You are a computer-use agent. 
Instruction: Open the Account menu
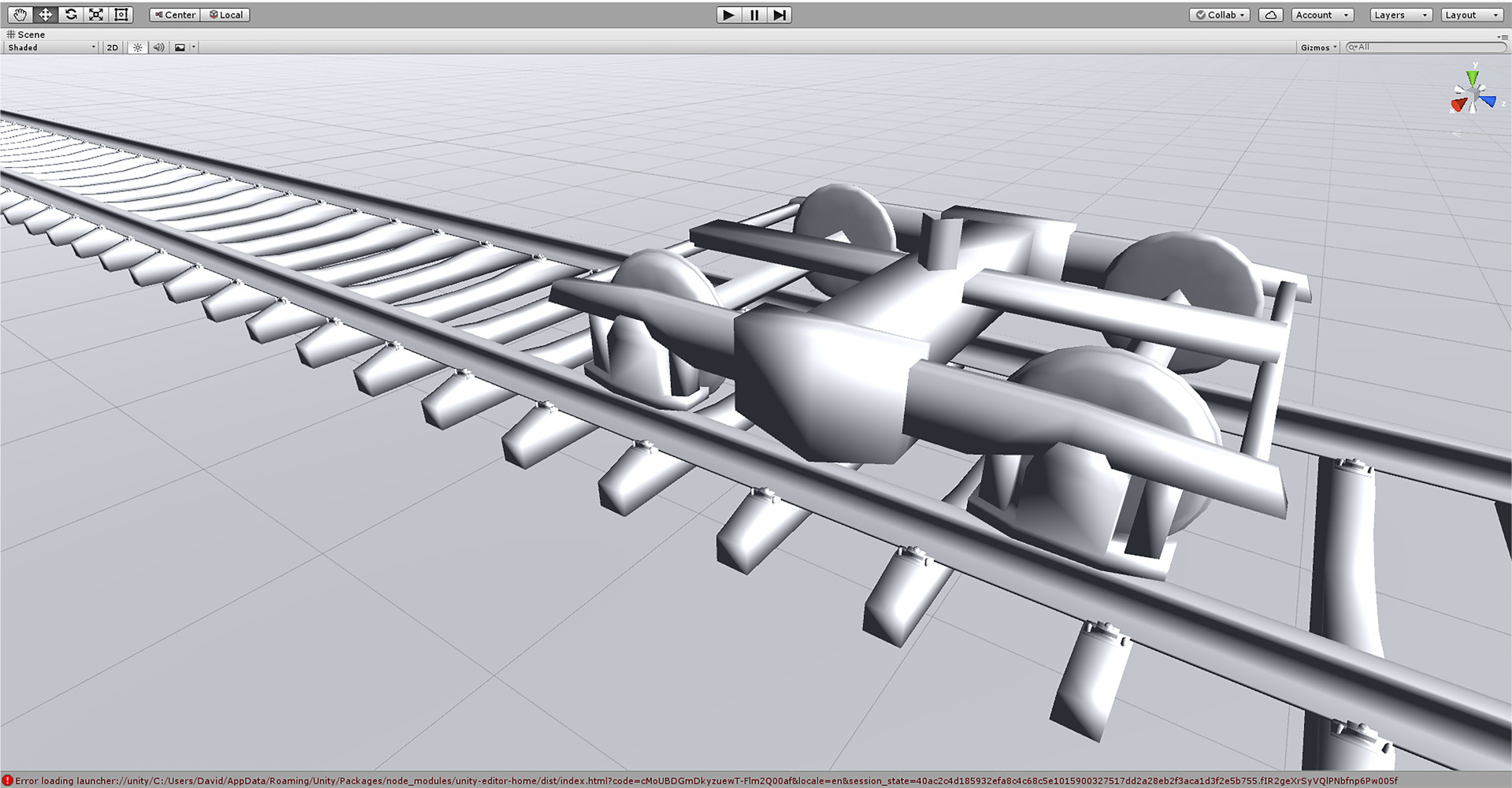tap(1321, 14)
